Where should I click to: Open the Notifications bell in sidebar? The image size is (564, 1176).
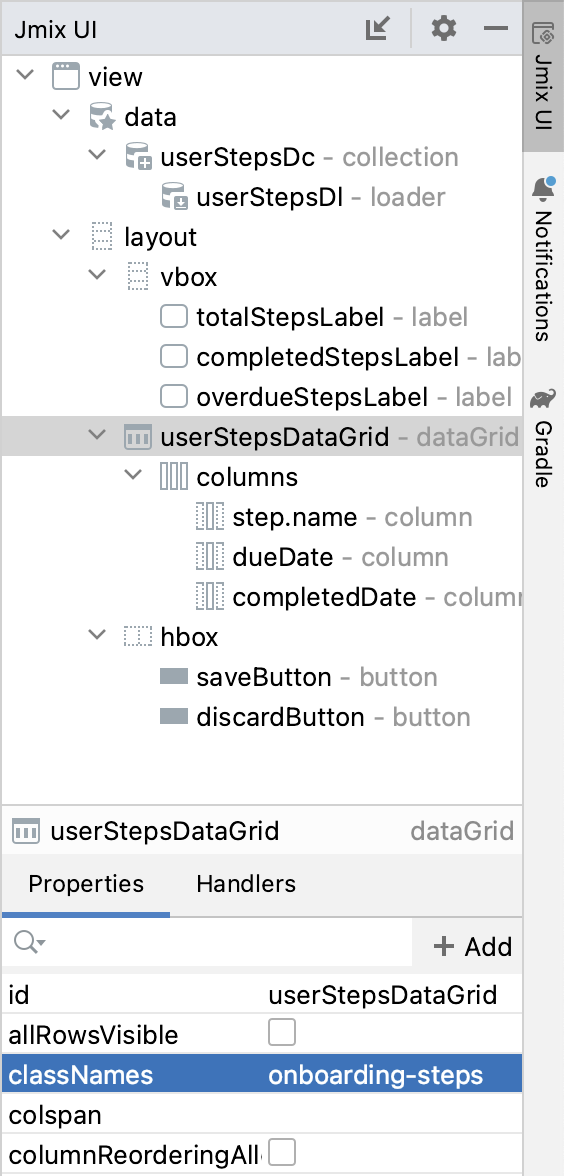pos(543,189)
